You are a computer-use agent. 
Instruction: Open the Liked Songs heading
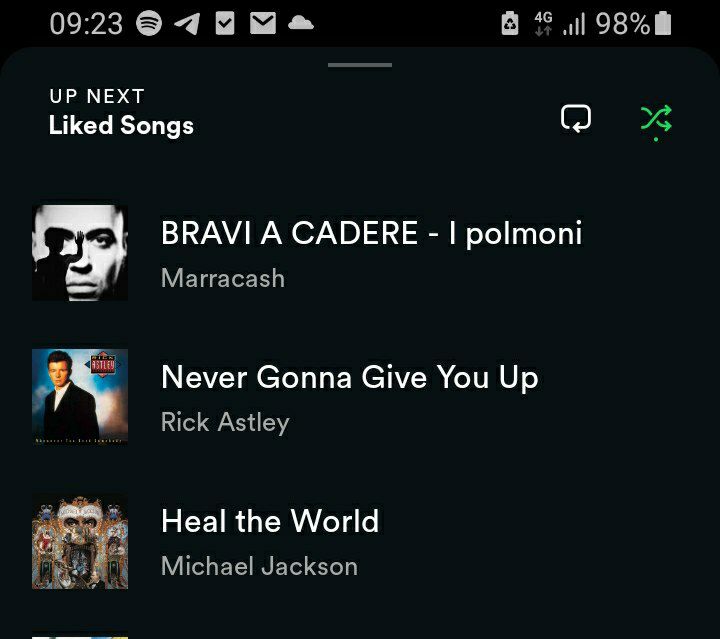point(121,125)
